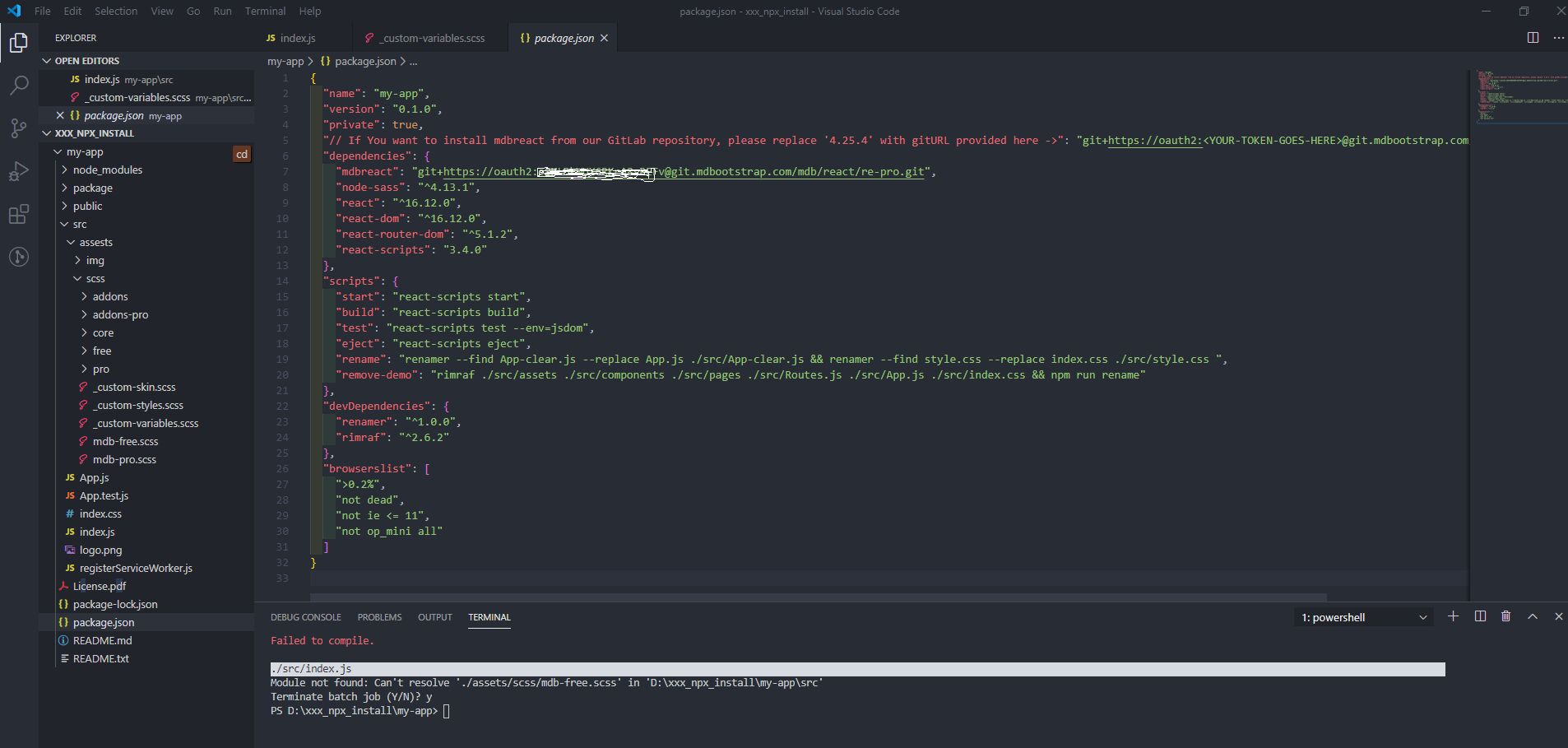Image resolution: width=1568 pixels, height=748 pixels.
Task: Expand the public folder
Action: pyautogui.click(x=65, y=206)
